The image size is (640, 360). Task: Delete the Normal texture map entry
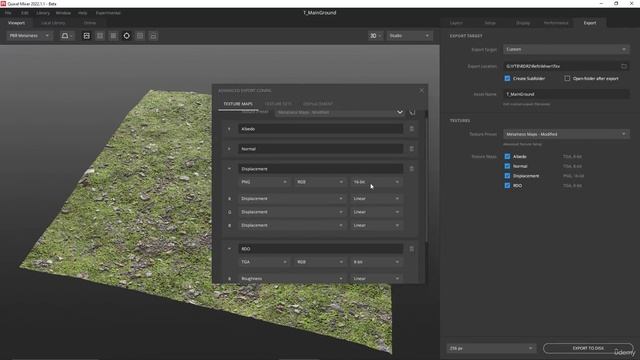tap(411, 149)
